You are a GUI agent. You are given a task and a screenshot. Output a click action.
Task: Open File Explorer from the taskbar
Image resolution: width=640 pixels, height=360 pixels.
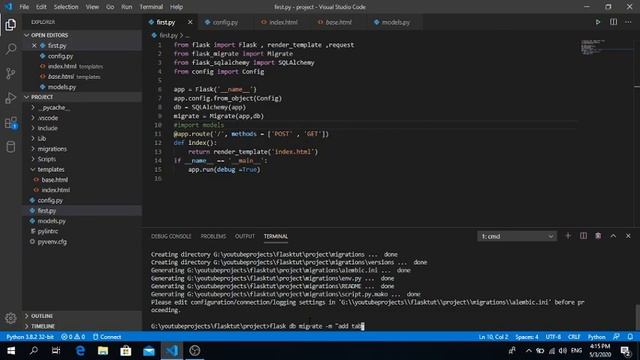coord(103,351)
